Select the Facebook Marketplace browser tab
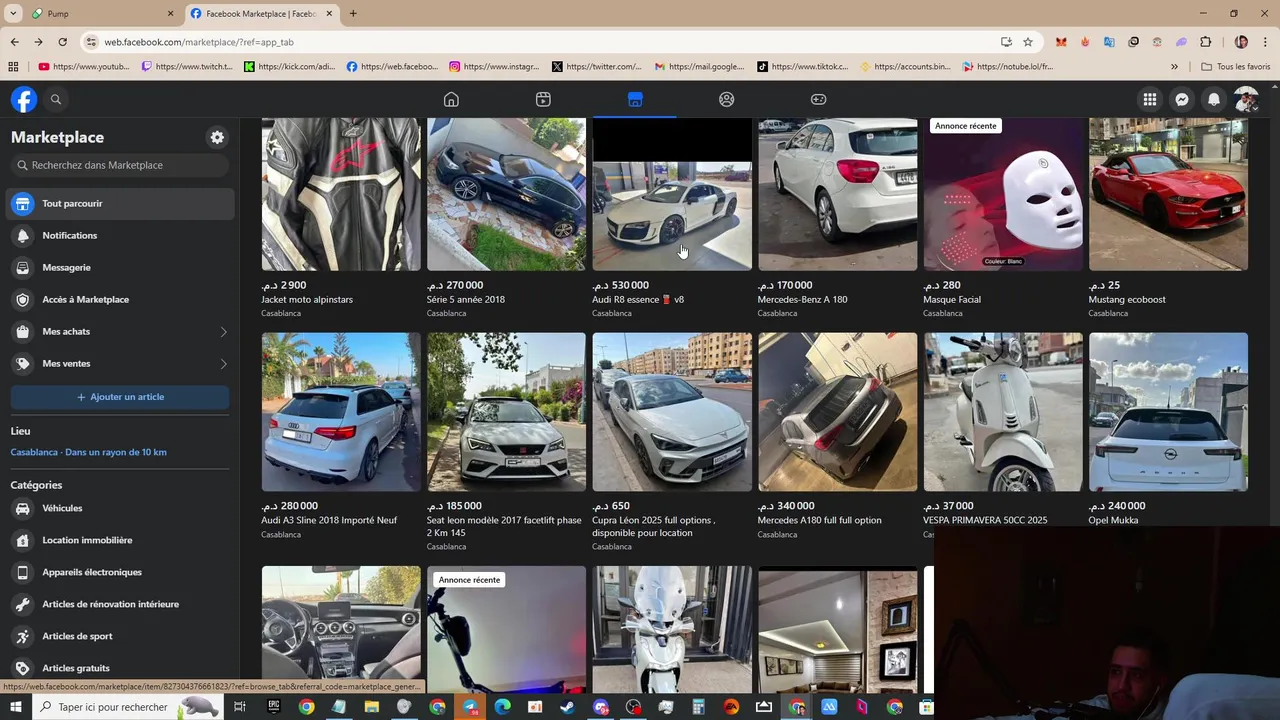Viewport: 1280px width, 720px height. point(262,14)
